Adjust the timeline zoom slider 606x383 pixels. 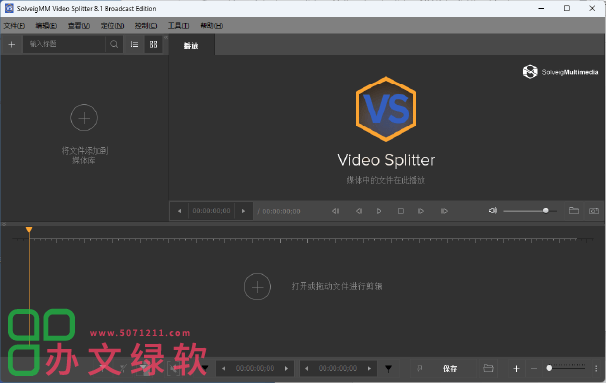tap(566, 368)
